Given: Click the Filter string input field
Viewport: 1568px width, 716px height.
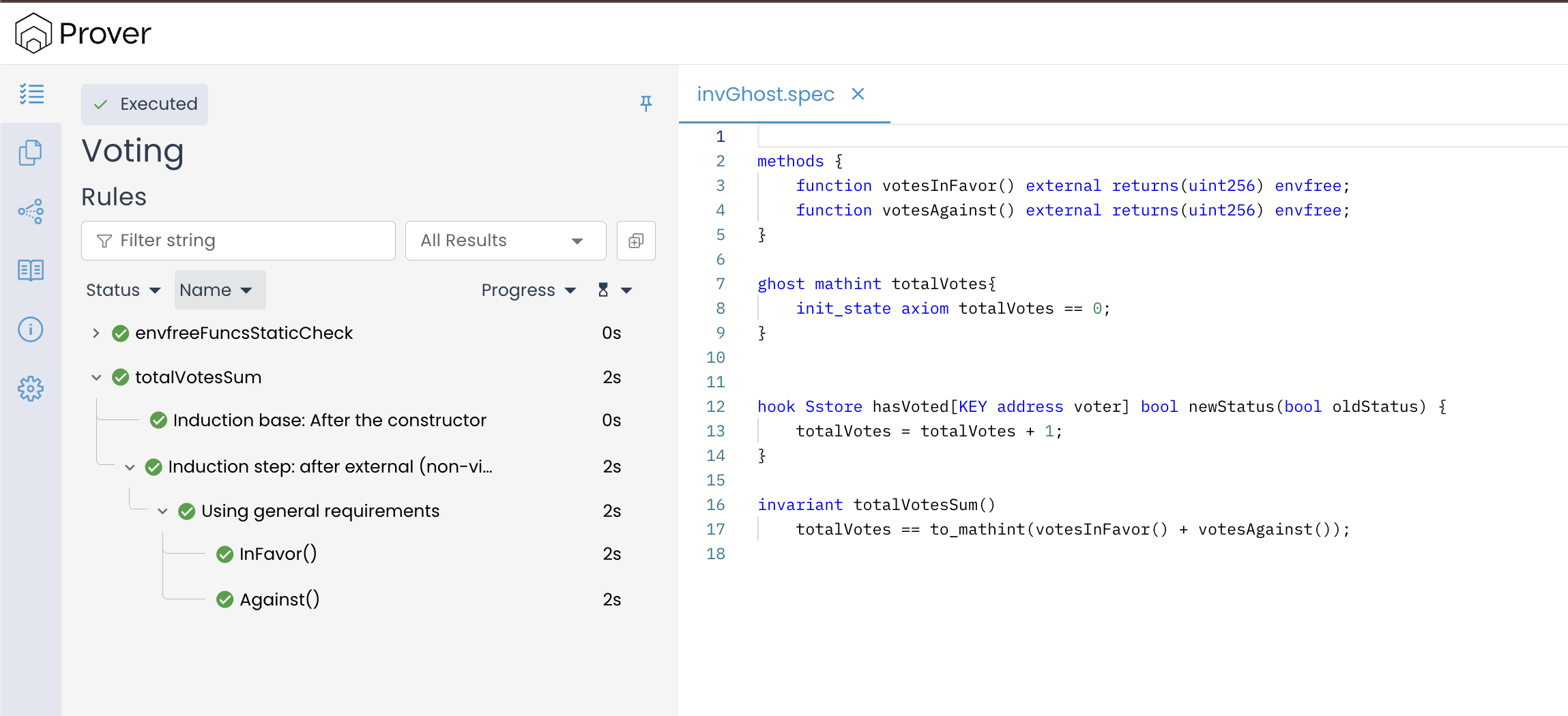Looking at the screenshot, I should [239, 241].
